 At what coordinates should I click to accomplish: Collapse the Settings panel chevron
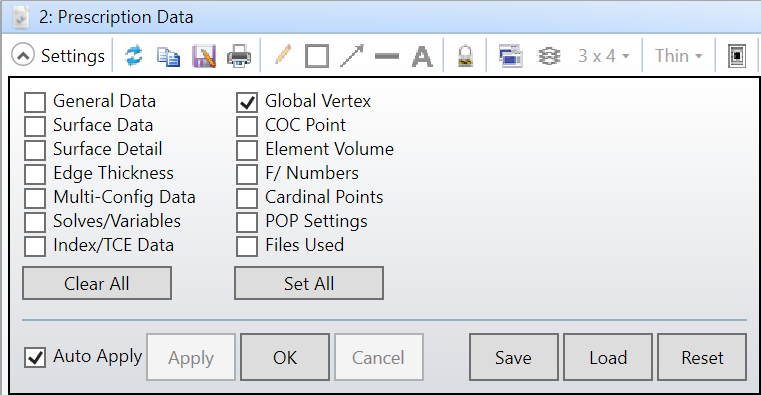[x=23, y=55]
